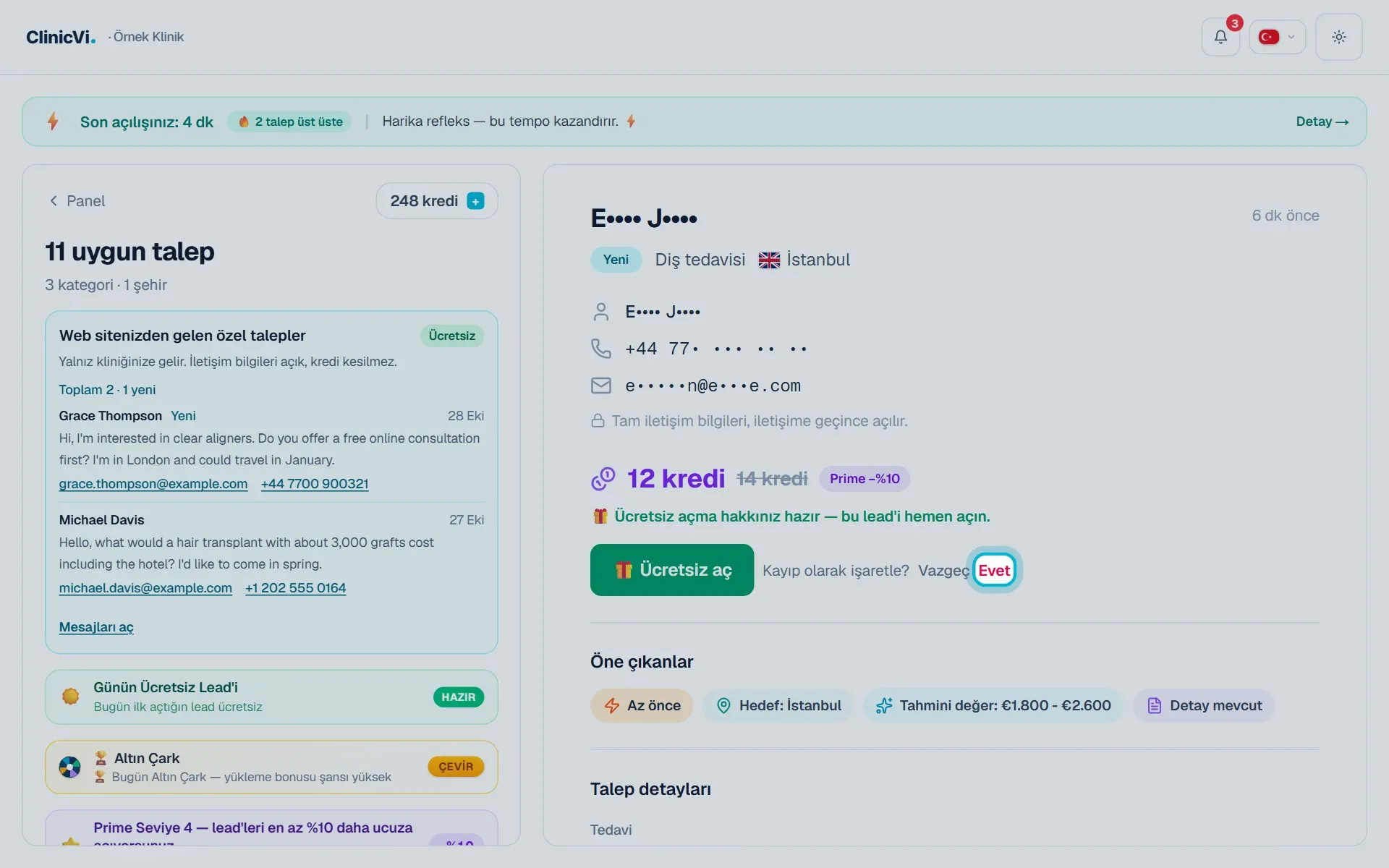Select the '2 talep üst üste' badge
The height and width of the screenshot is (868, 1389).
coord(290,122)
